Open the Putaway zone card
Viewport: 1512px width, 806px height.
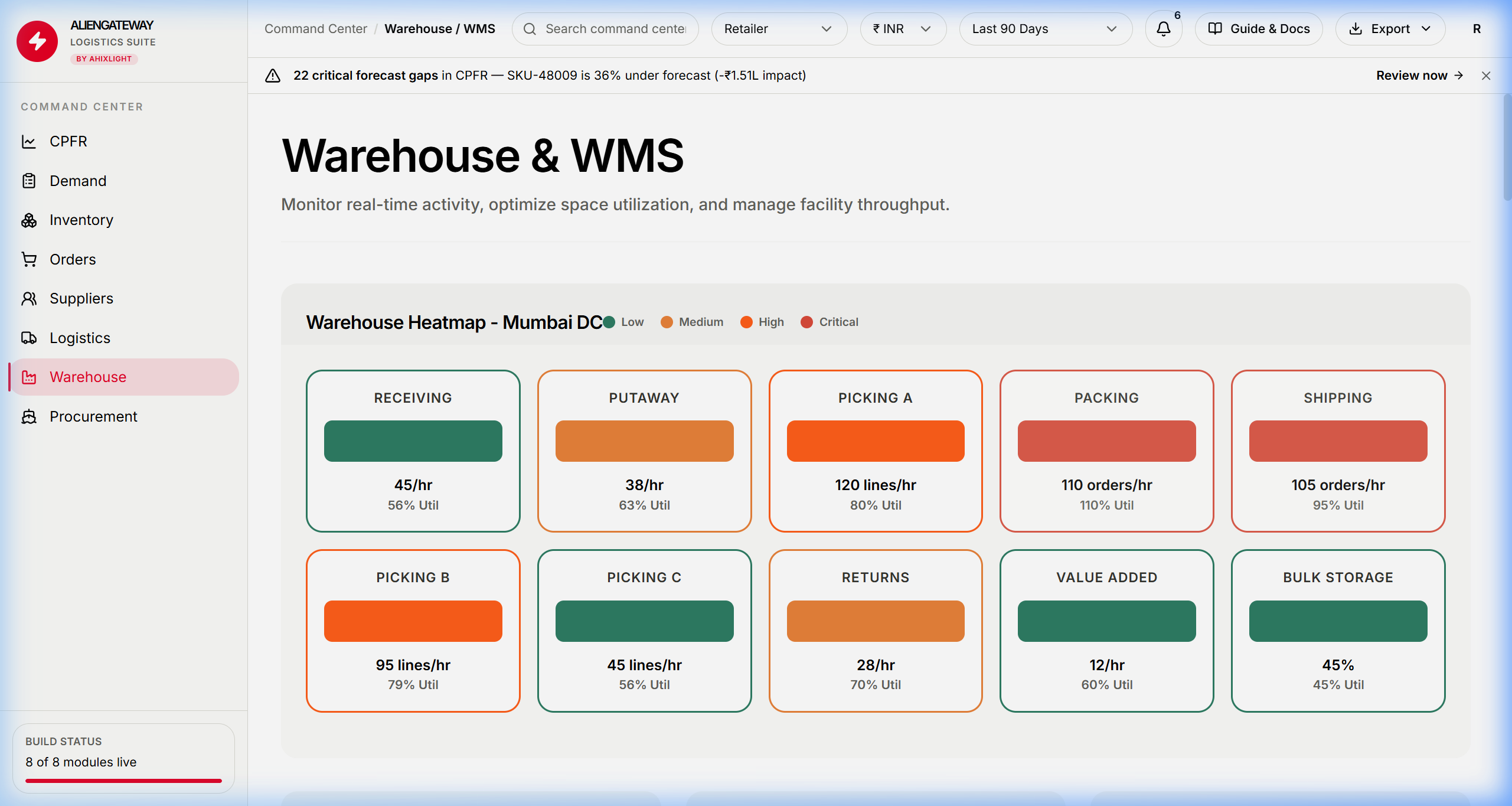coord(644,451)
